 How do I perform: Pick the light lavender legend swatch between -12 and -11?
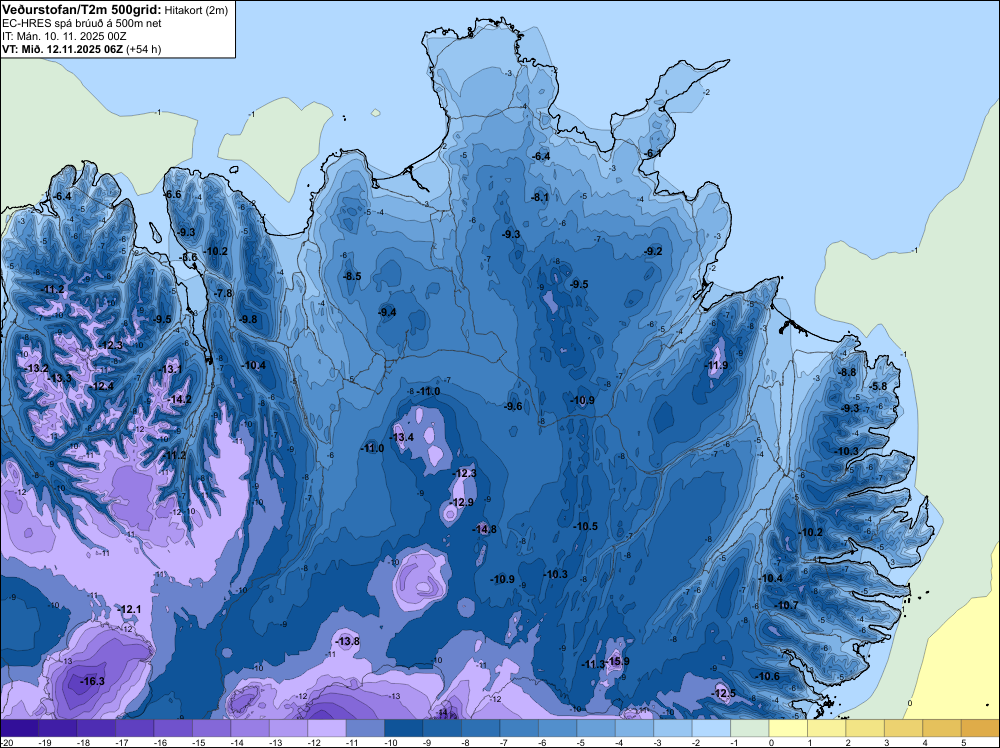[327, 728]
